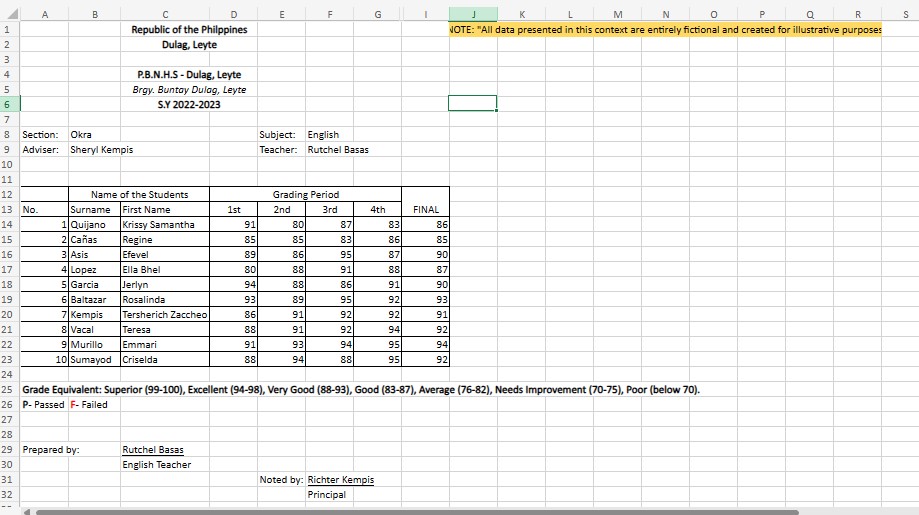Select row 12 header

tap(7, 195)
